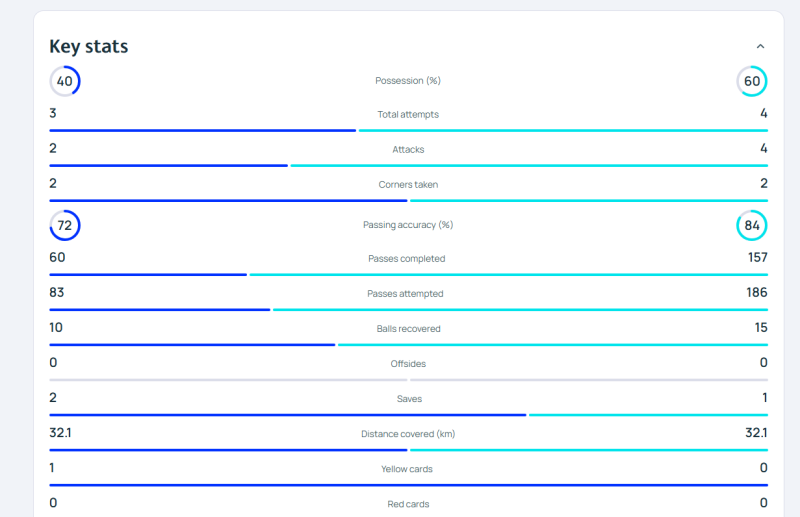This screenshot has width=800, height=517.
Task: Select the 84 passing accuracy circle
Action: coord(752,225)
